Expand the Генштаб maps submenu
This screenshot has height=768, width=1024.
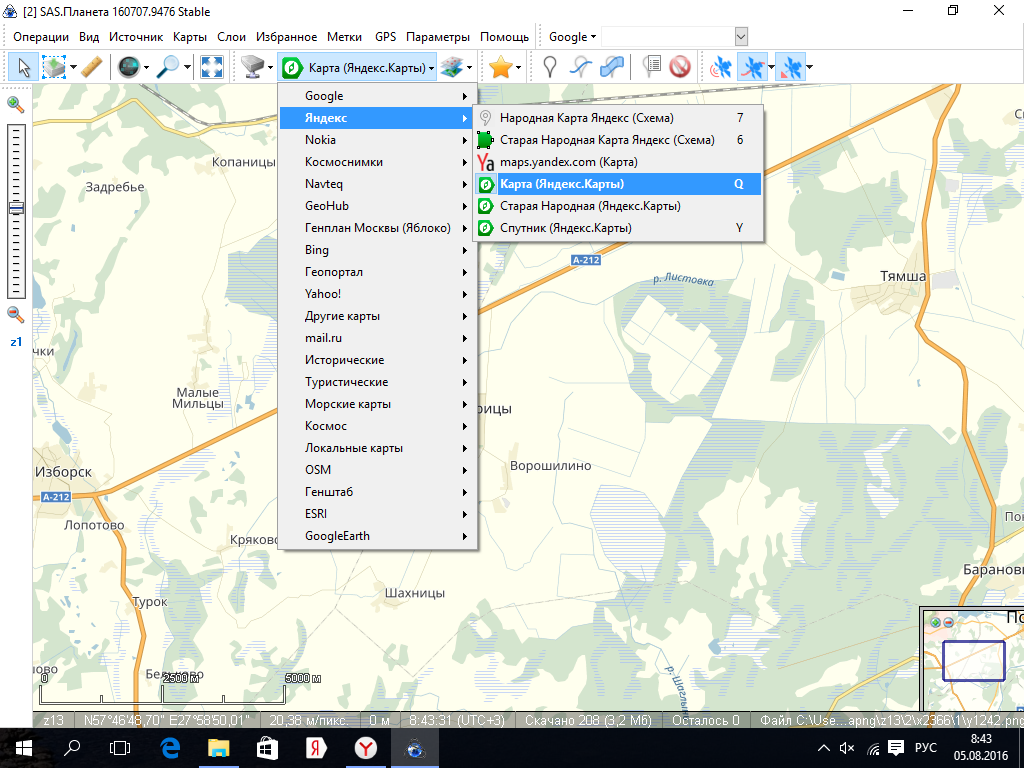(377, 492)
